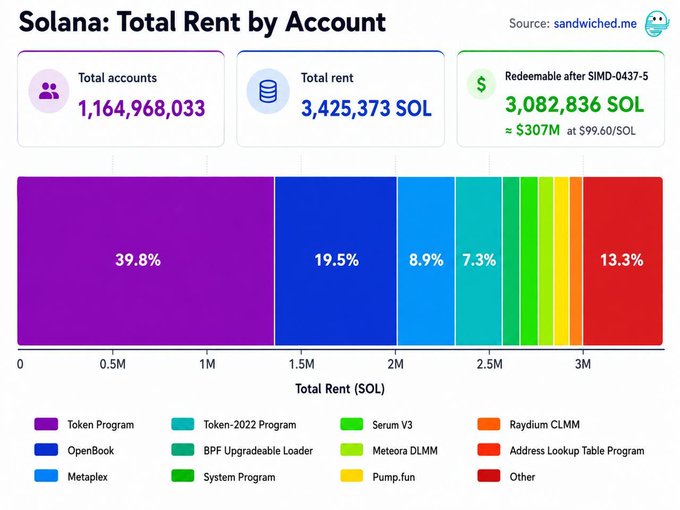Click the Total accounts people icon
680x510 pixels.
tap(49, 91)
